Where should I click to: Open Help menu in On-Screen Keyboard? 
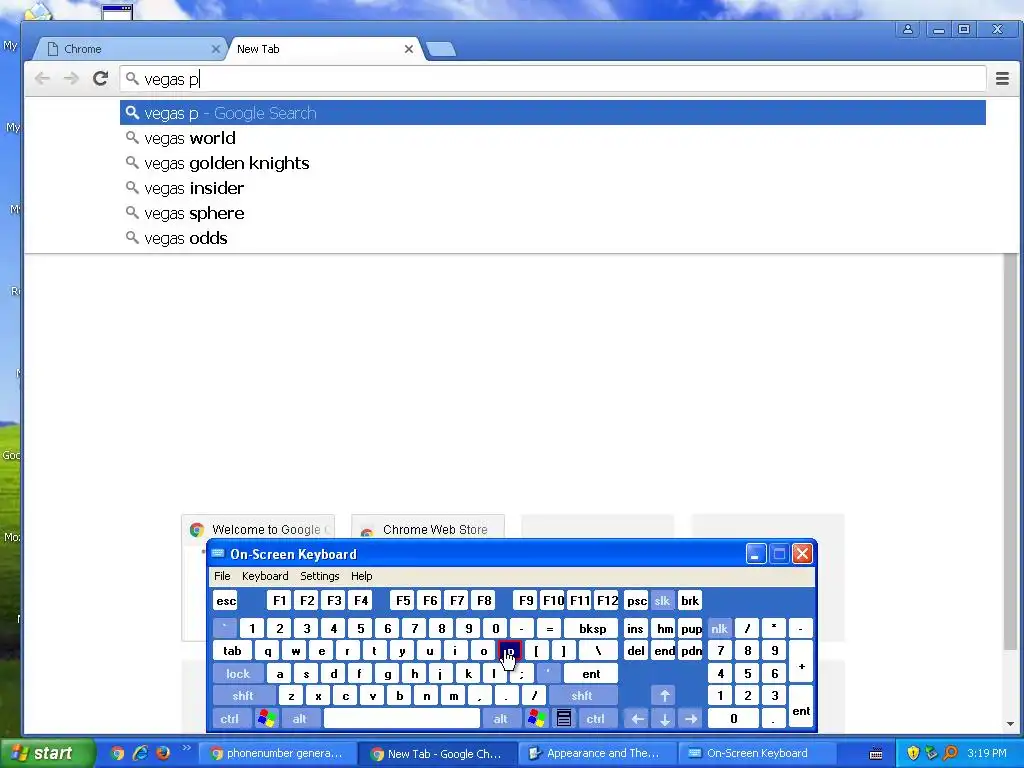361,576
